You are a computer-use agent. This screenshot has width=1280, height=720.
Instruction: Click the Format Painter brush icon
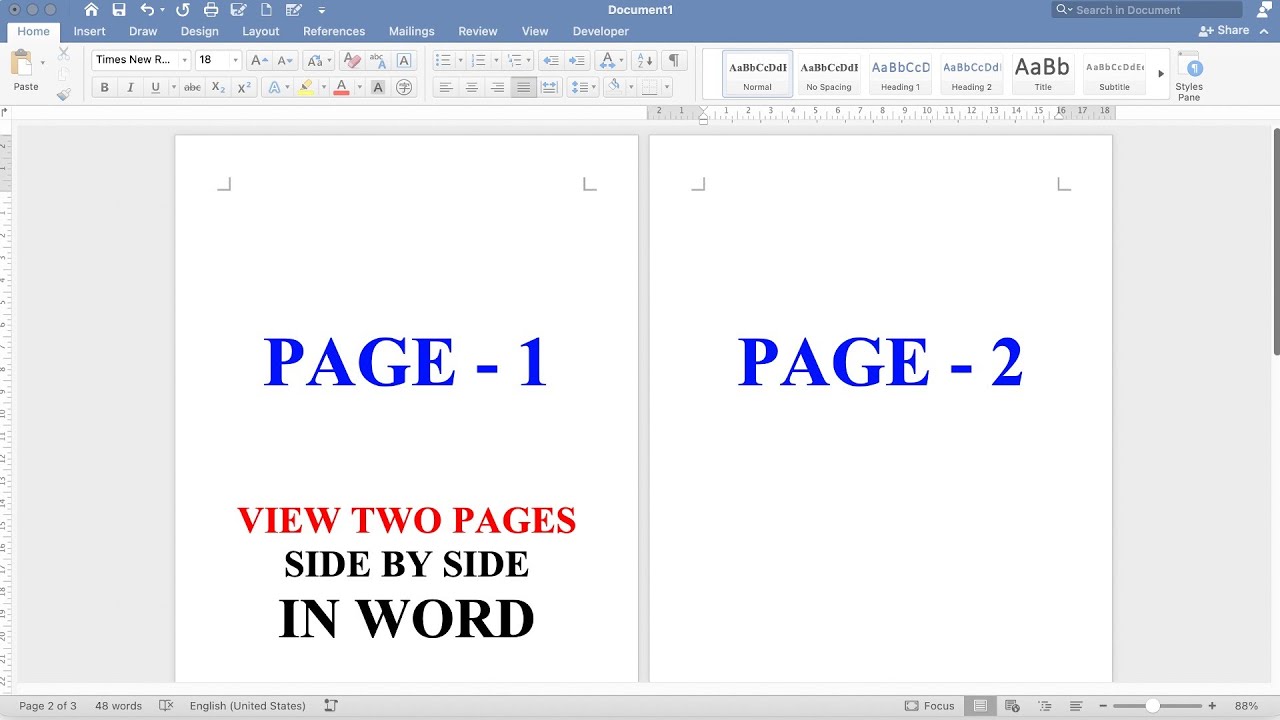point(64,95)
